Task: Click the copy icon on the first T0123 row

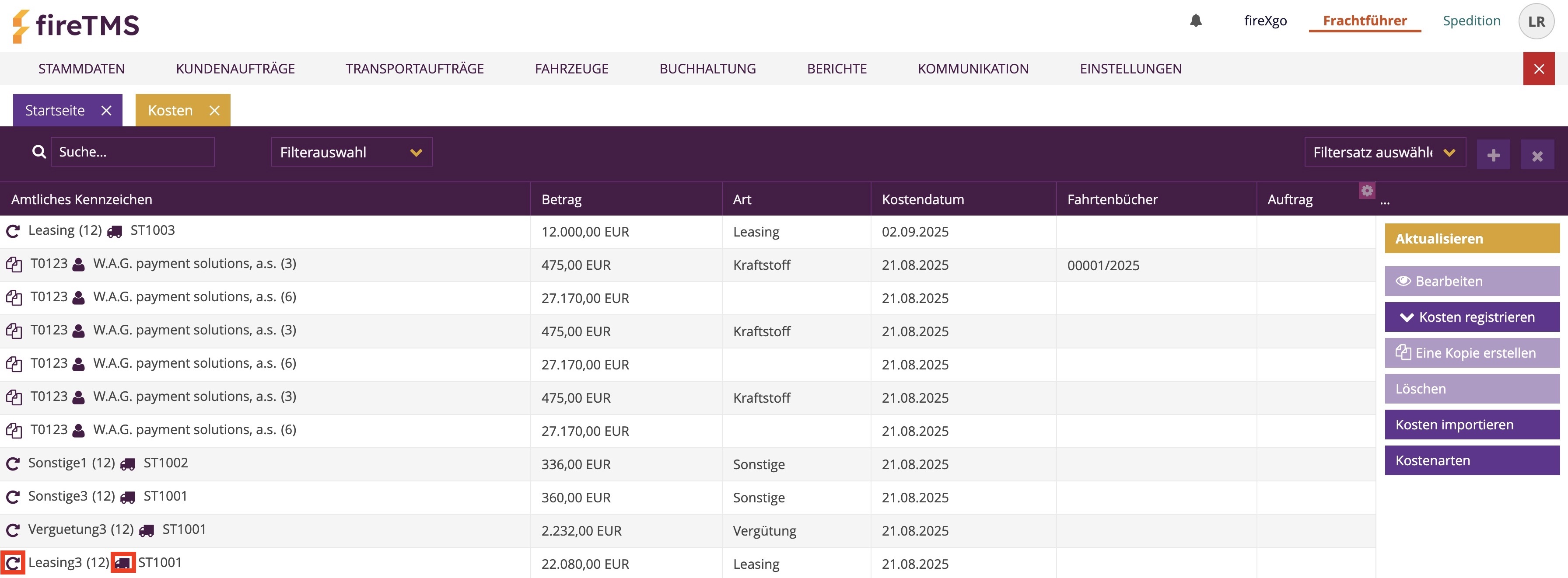Action: point(14,265)
